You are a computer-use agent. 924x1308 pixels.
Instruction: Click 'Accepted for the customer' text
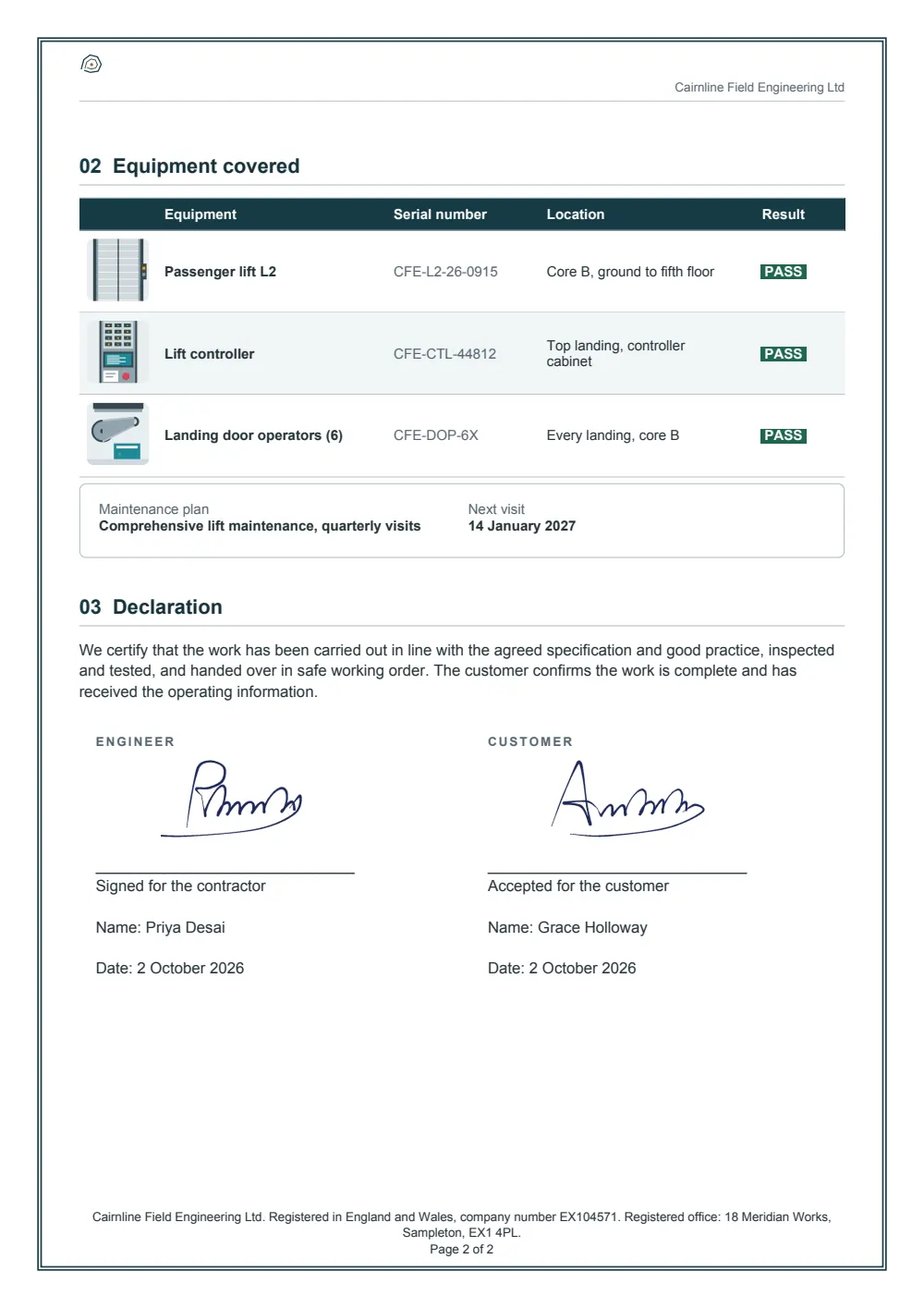point(578,886)
